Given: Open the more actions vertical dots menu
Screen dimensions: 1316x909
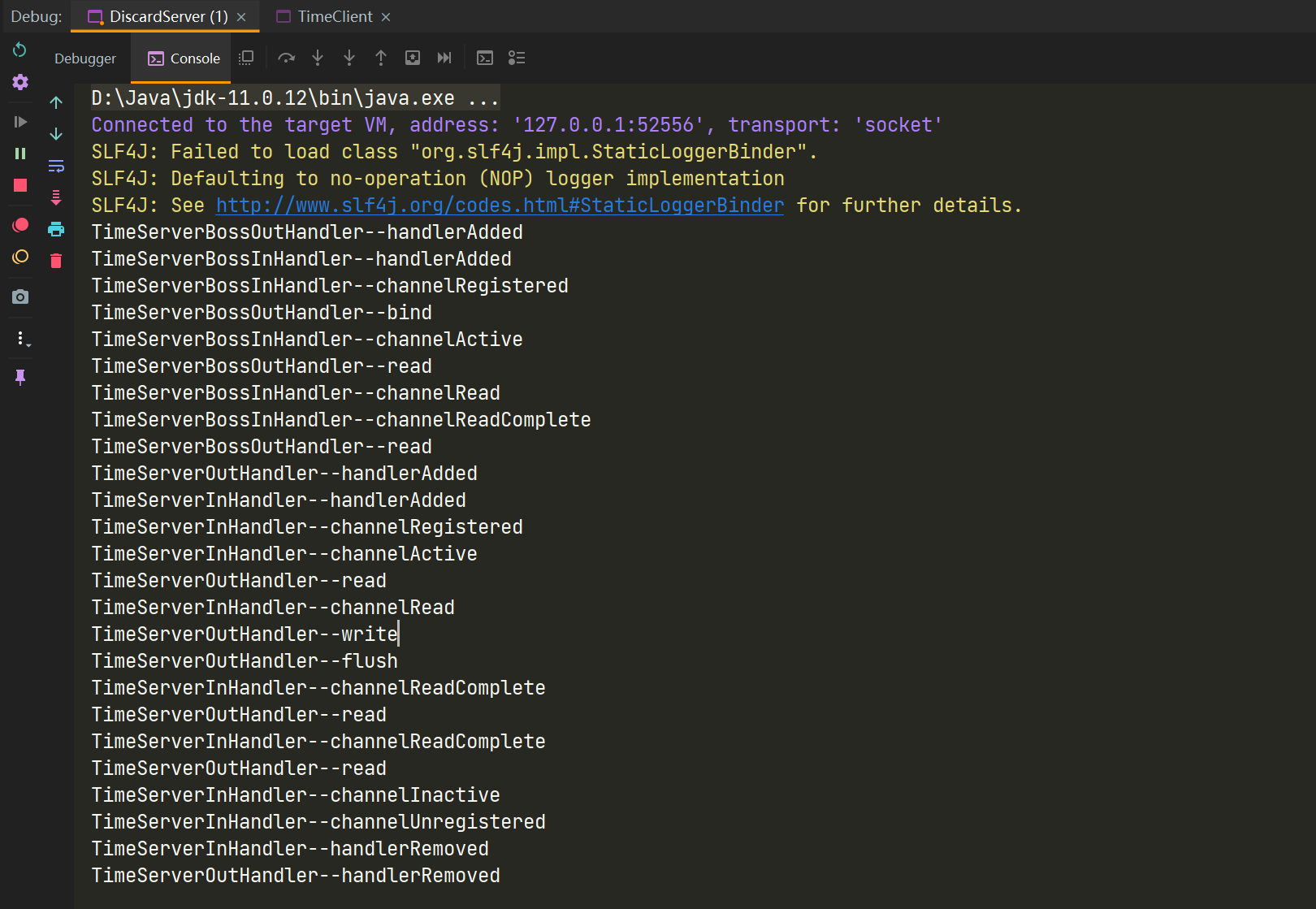Looking at the screenshot, I should 23,338.
